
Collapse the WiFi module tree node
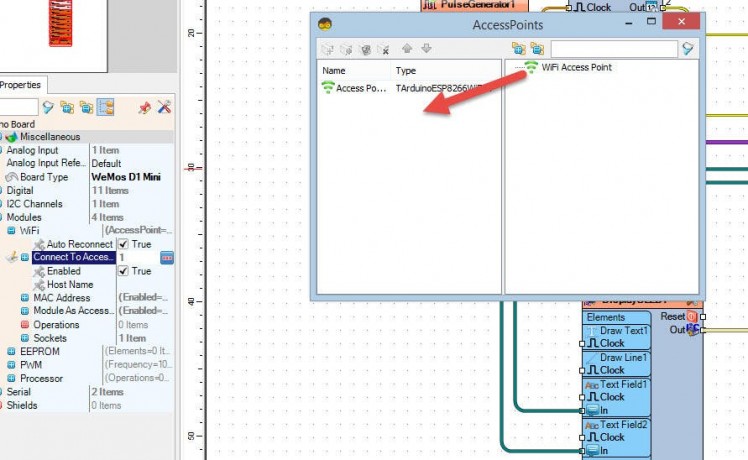click(x=11, y=230)
